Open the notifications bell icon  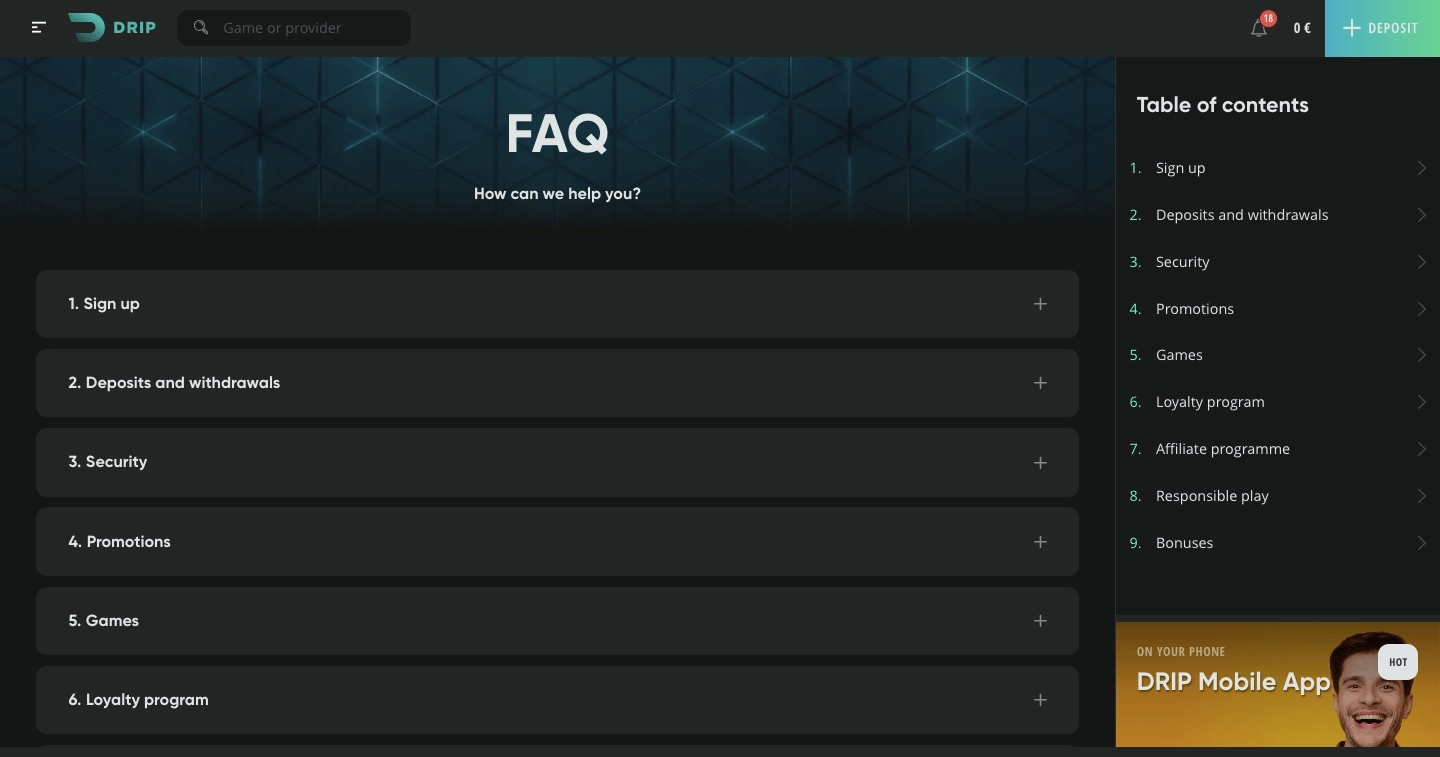pyautogui.click(x=1259, y=28)
